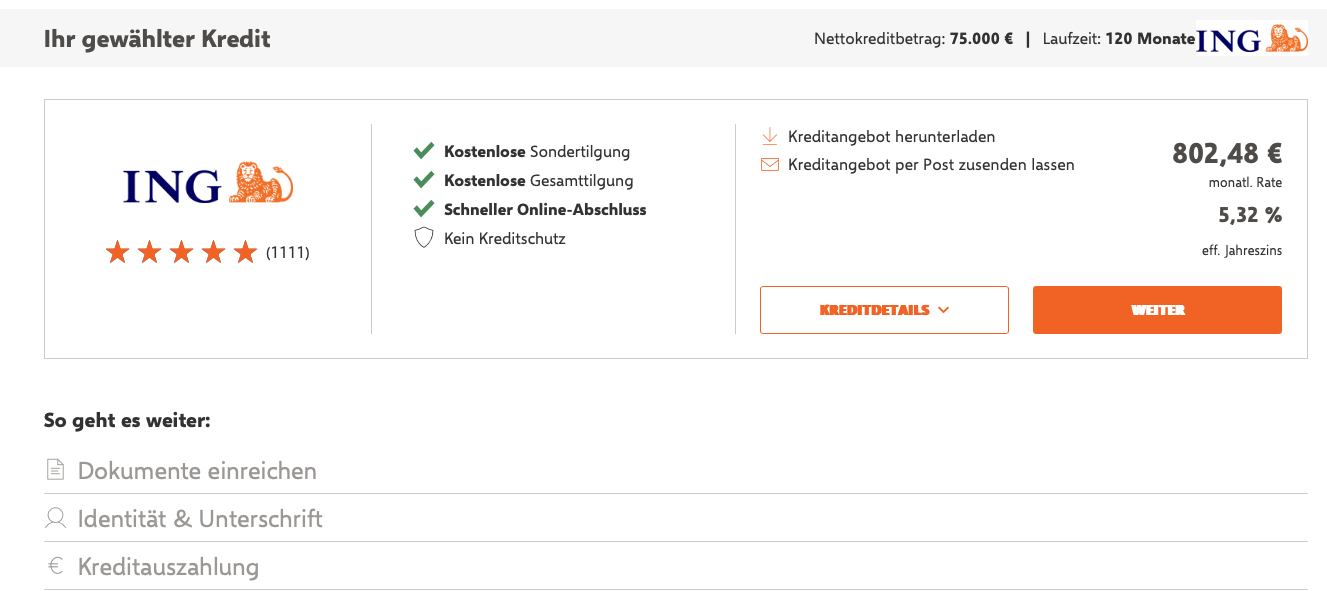
Task: Click the envelope icon for postal delivery
Action: [x=769, y=165]
